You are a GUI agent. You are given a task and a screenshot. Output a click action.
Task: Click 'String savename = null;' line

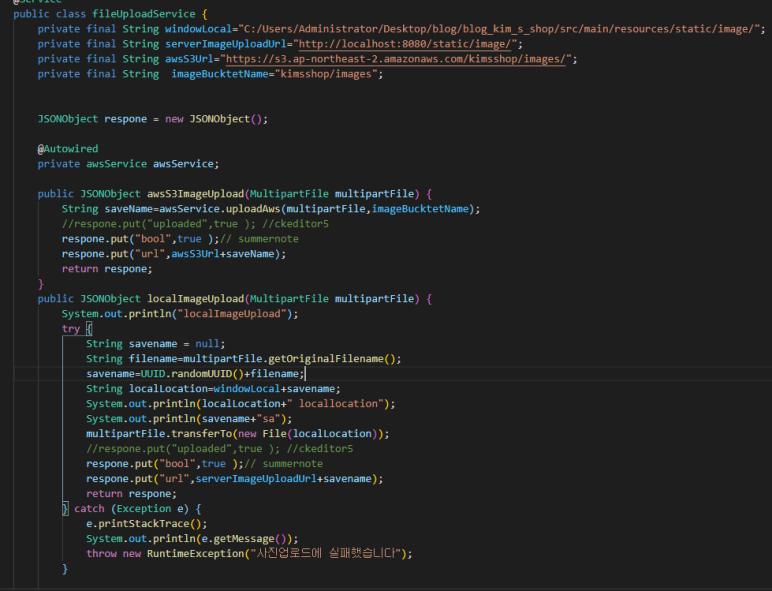click(x=156, y=344)
